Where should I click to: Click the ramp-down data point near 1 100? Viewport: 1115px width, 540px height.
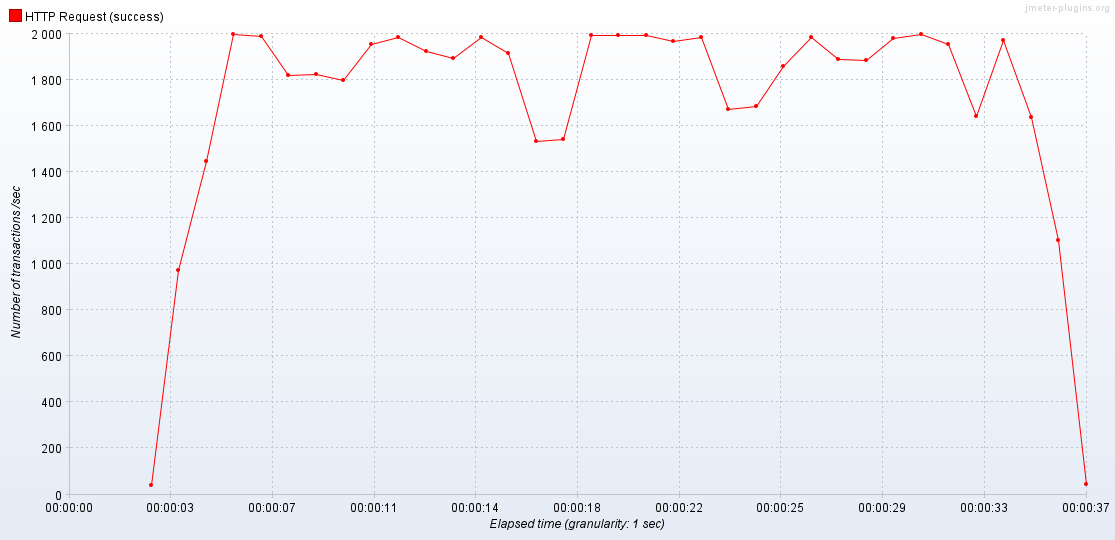point(1058,240)
